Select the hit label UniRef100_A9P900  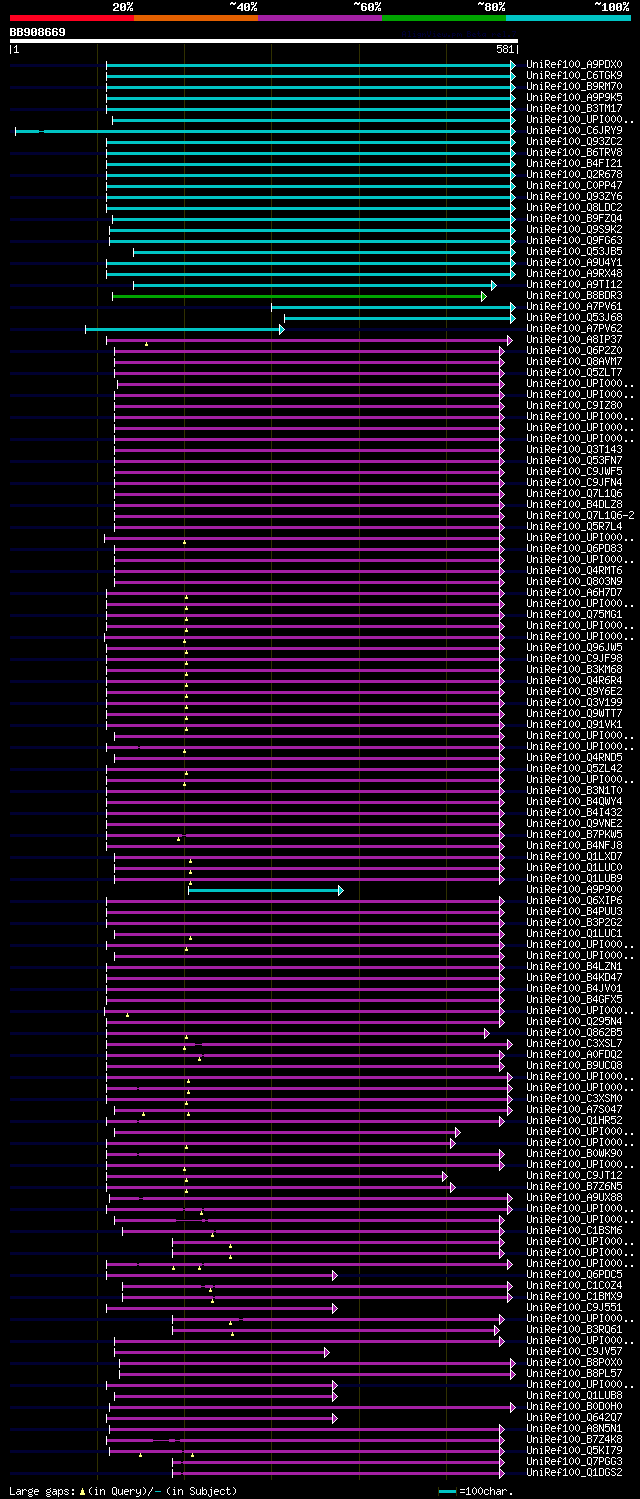(574, 890)
